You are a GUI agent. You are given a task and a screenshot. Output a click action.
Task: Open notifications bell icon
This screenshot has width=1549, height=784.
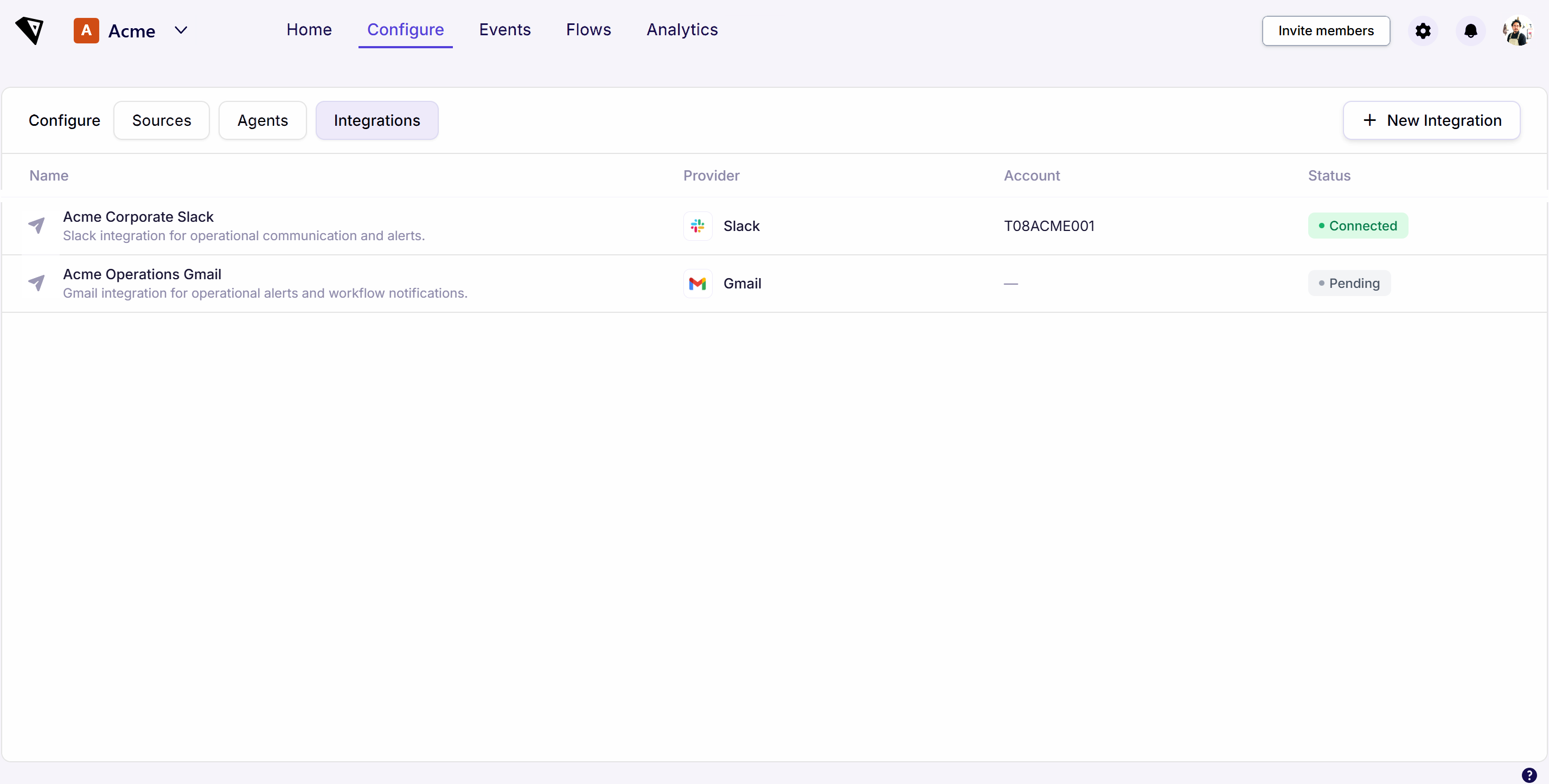coord(1470,31)
